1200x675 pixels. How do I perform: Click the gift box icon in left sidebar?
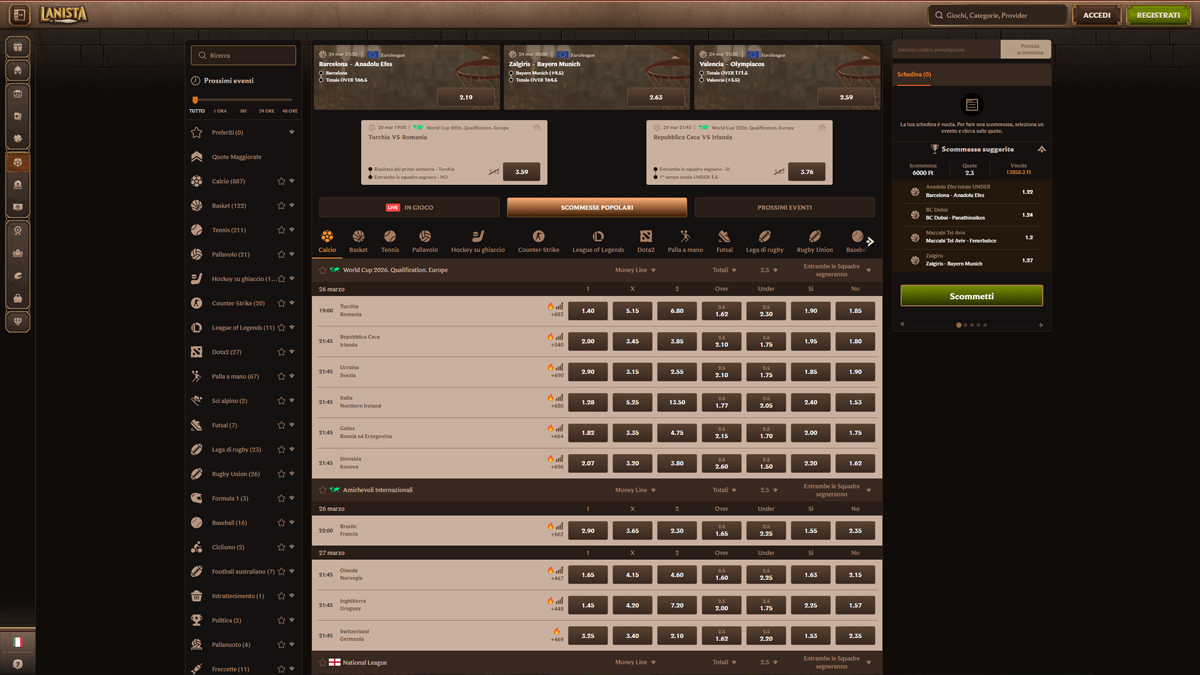click(x=18, y=47)
